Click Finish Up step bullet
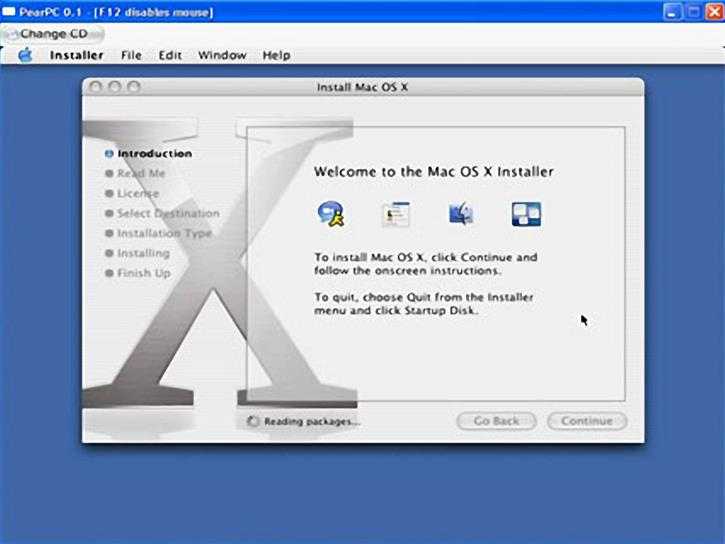Image resolution: width=725 pixels, height=544 pixels. coord(109,273)
